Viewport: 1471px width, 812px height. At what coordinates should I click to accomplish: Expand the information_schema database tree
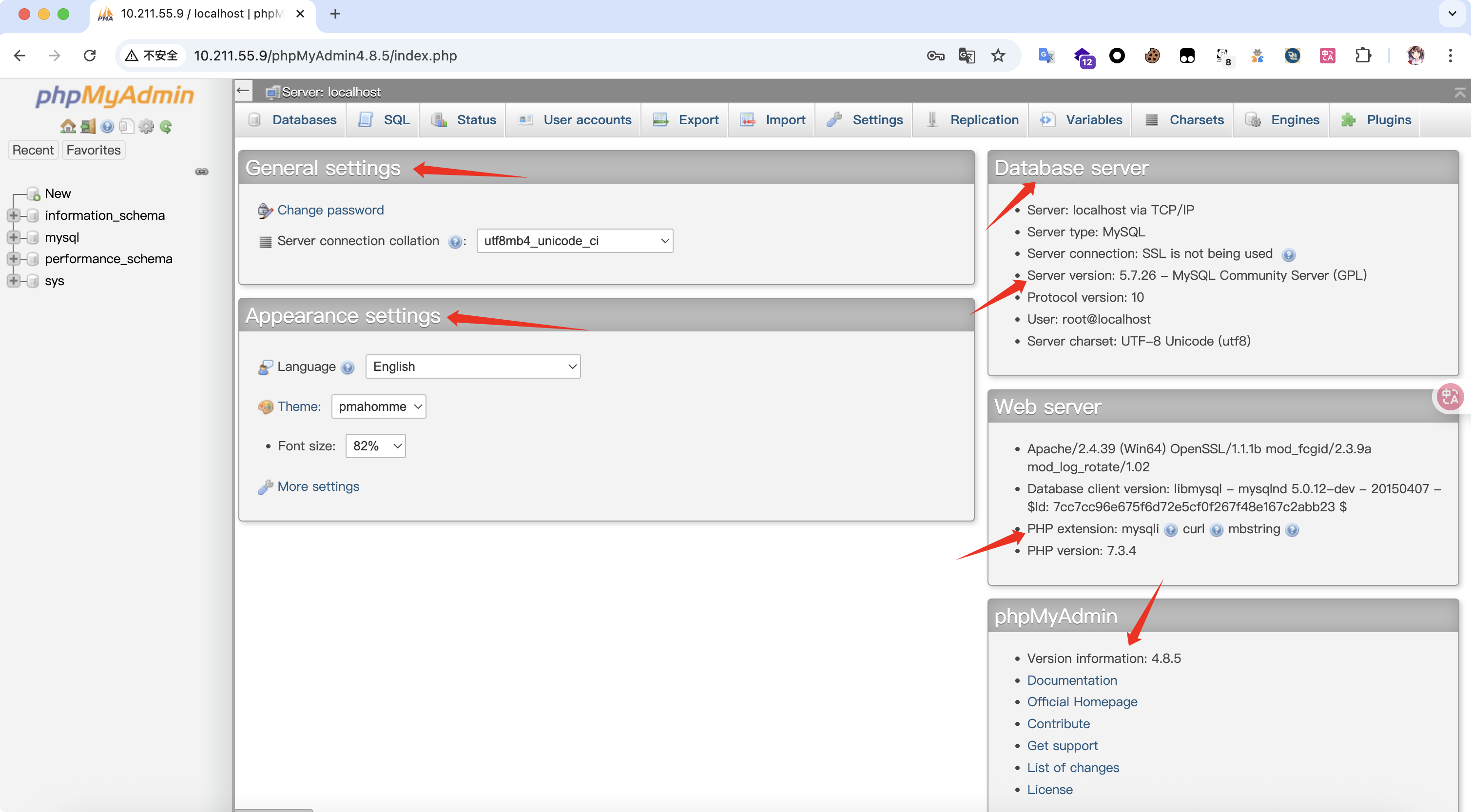tap(13, 215)
